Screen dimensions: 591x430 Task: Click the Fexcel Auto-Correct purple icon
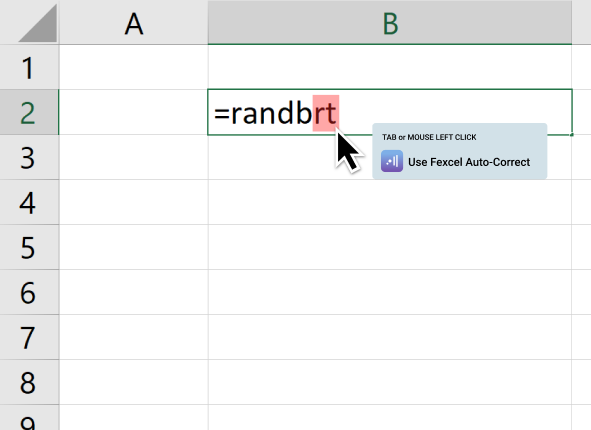tap(392, 161)
